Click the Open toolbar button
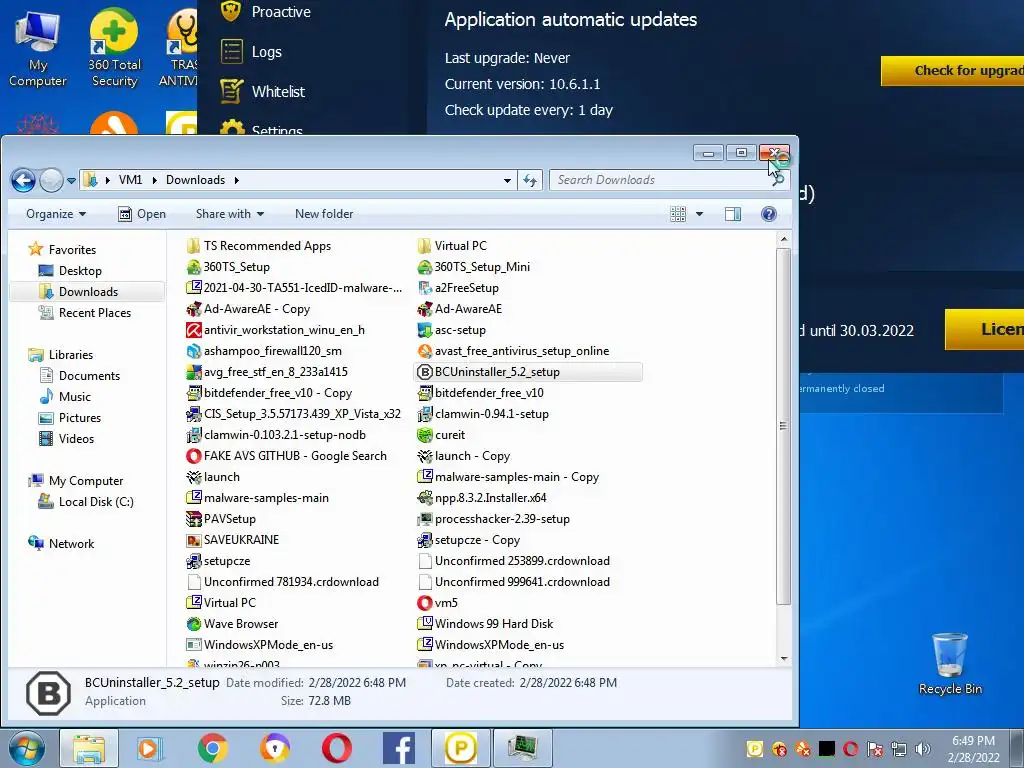 [142, 214]
